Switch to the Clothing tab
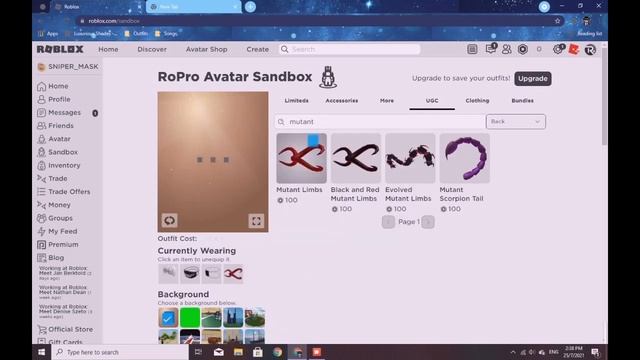640x360 pixels. coord(477,100)
